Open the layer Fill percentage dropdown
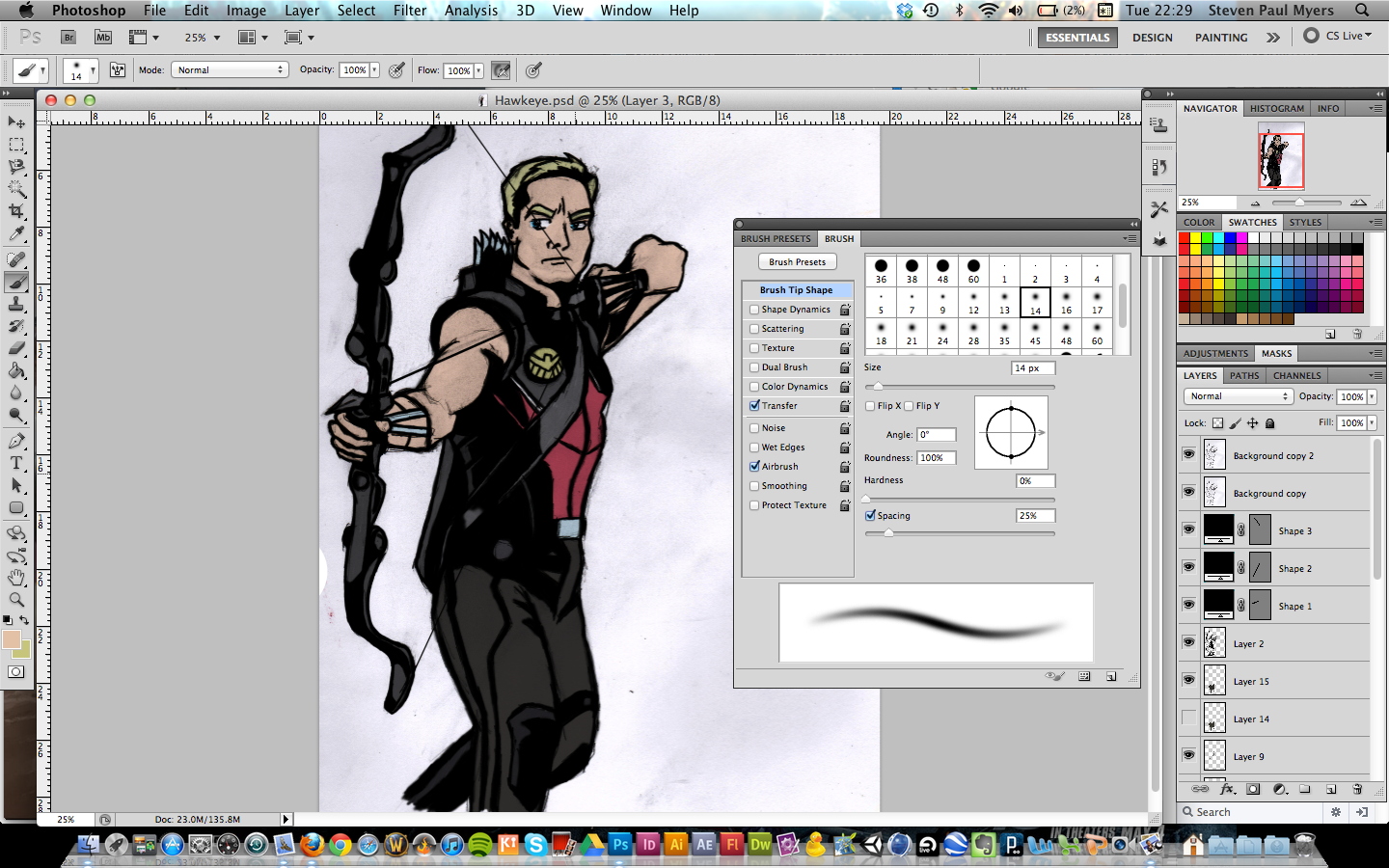The image size is (1389, 868). pyautogui.click(x=1372, y=422)
